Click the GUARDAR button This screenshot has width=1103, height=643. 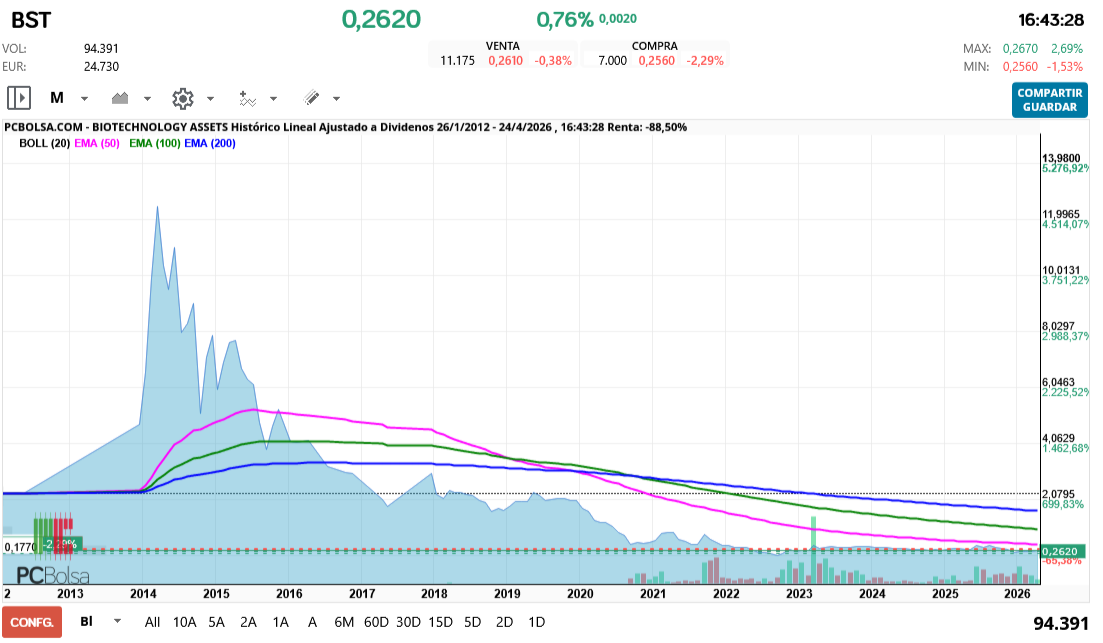pyautogui.click(x=1049, y=107)
